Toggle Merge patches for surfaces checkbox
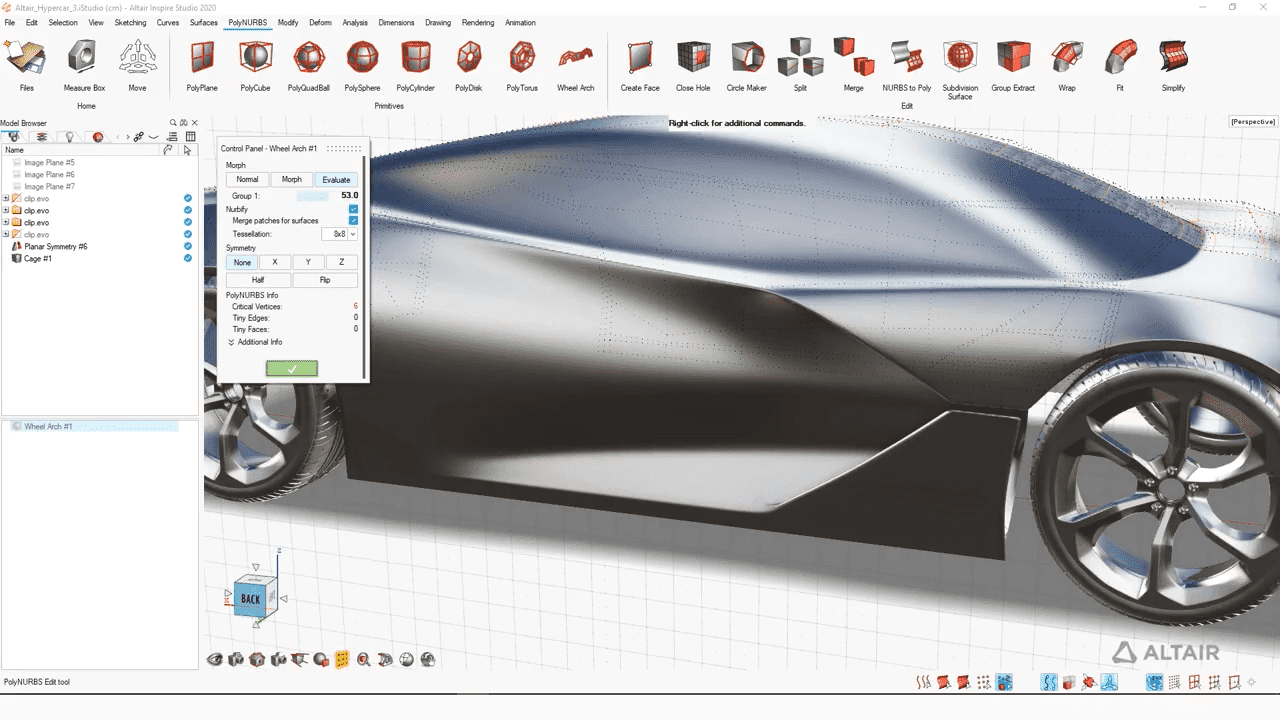Viewport: 1280px width, 720px height. pyautogui.click(x=353, y=221)
